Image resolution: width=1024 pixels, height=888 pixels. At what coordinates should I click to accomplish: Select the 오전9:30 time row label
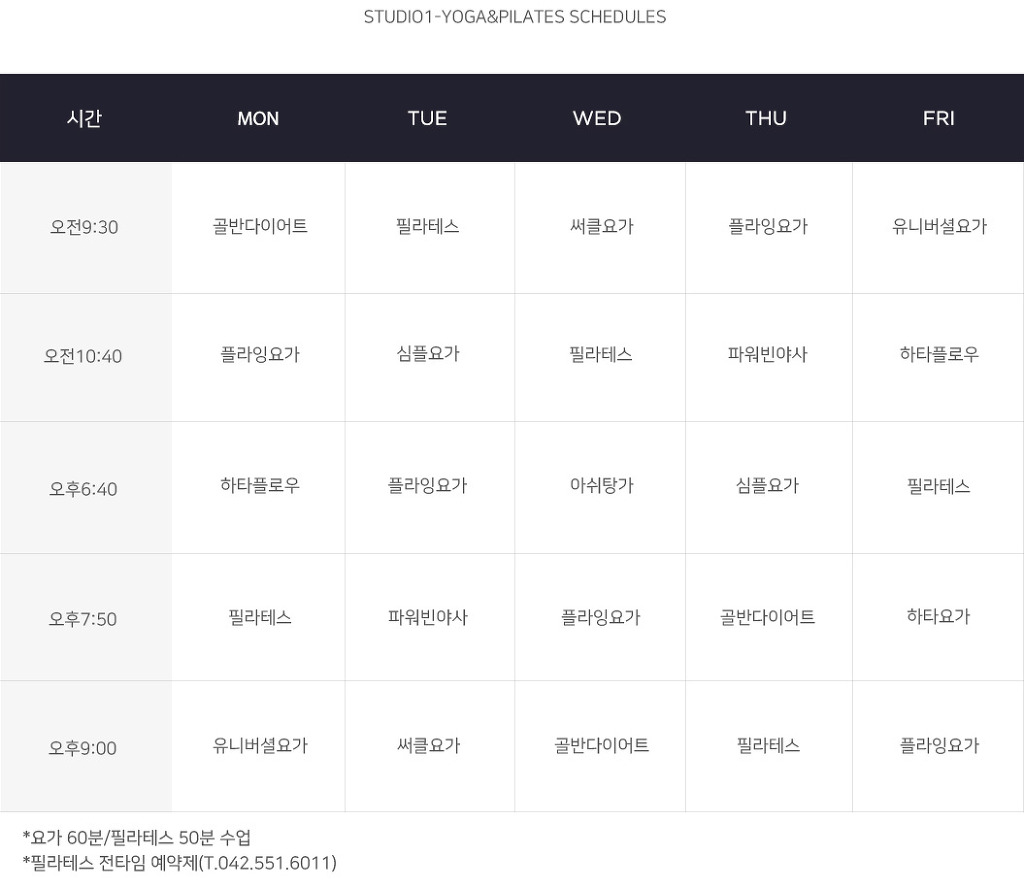84,227
